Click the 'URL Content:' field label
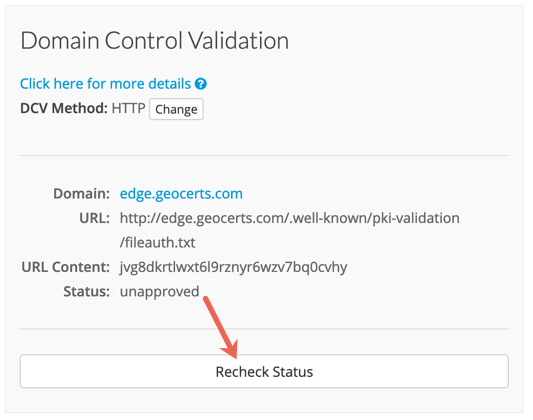The width and height of the screenshot is (533, 420). pyautogui.click(x=66, y=267)
